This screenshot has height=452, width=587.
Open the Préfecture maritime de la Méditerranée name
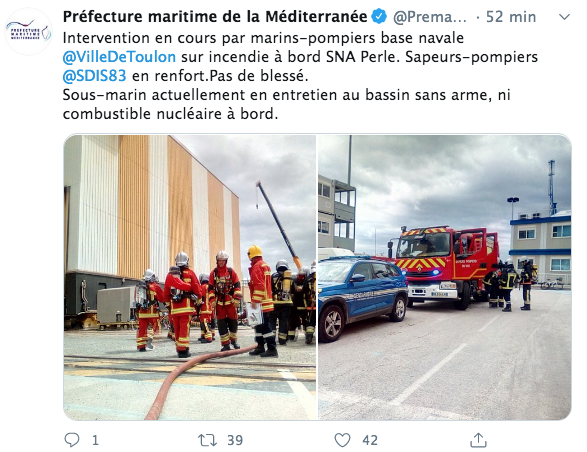click(215, 16)
